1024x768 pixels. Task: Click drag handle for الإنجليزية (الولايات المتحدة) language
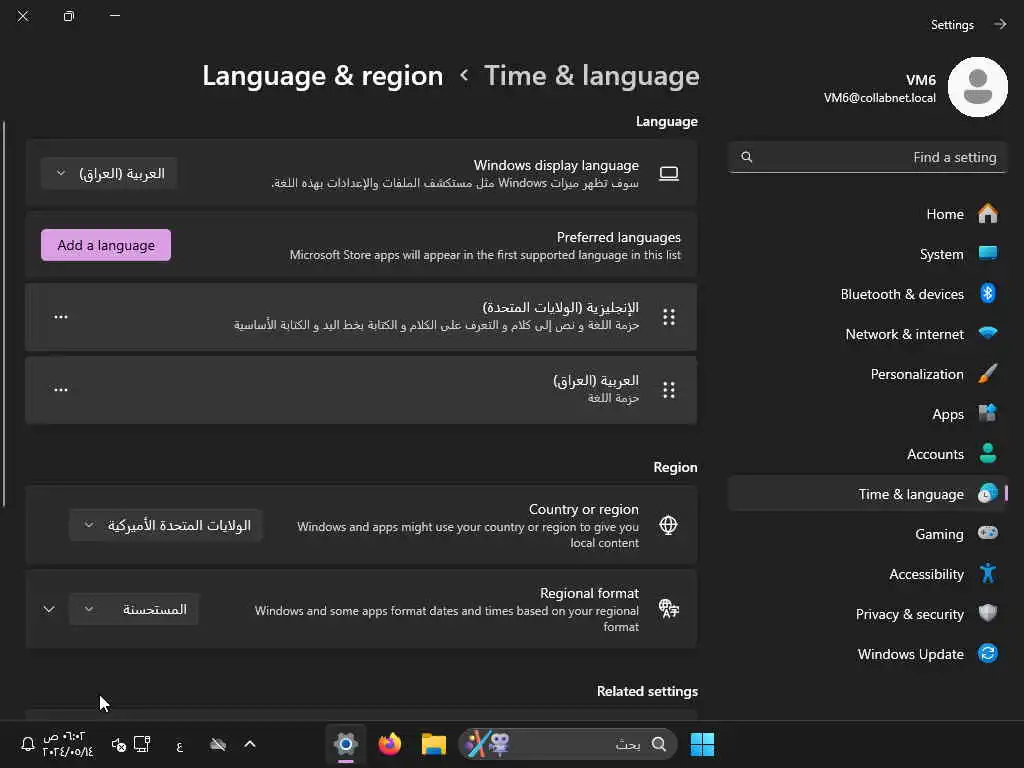pyautogui.click(x=669, y=317)
